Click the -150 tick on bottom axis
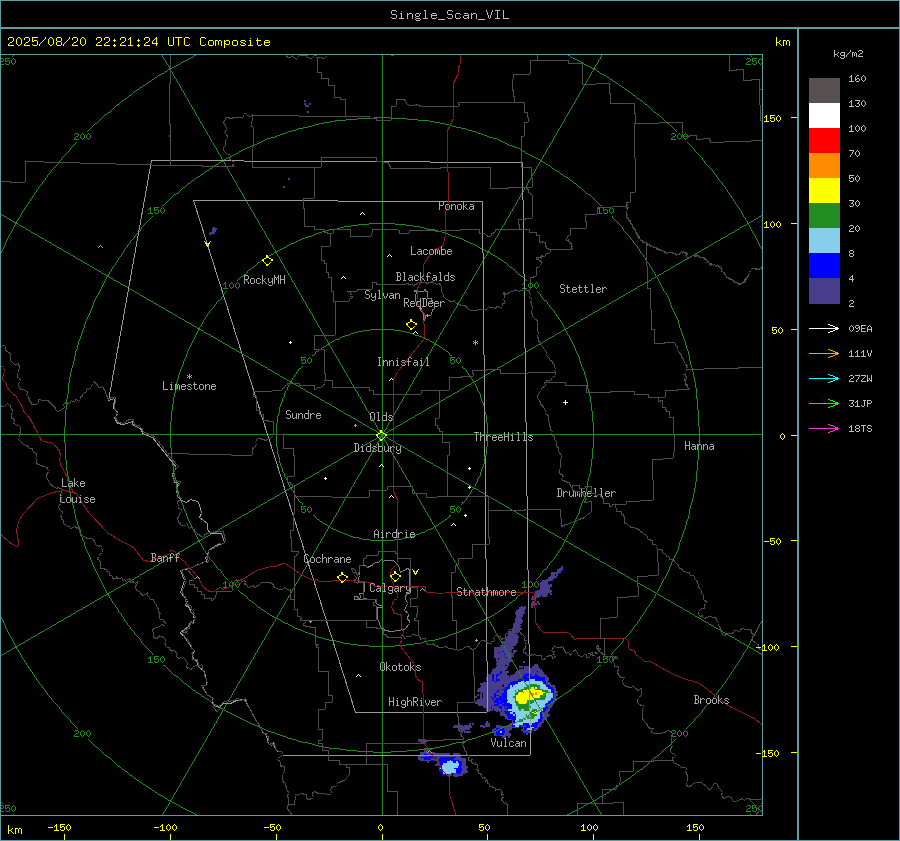The image size is (900, 841). coord(59,827)
